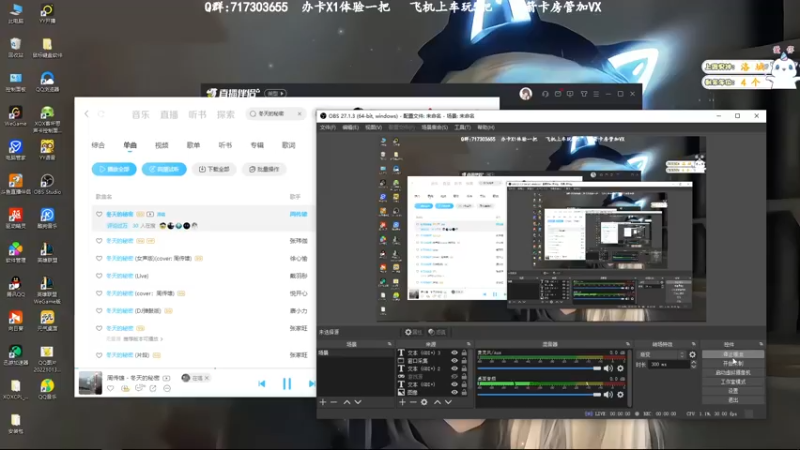The height and width of the screenshot is (450, 800).
Task: Go back with music player back arrow
Action: coord(86,113)
